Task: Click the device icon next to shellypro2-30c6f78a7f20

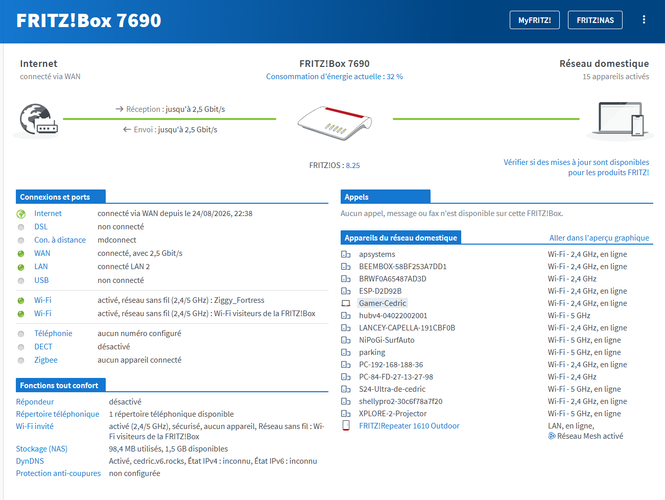Action: (346, 401)
